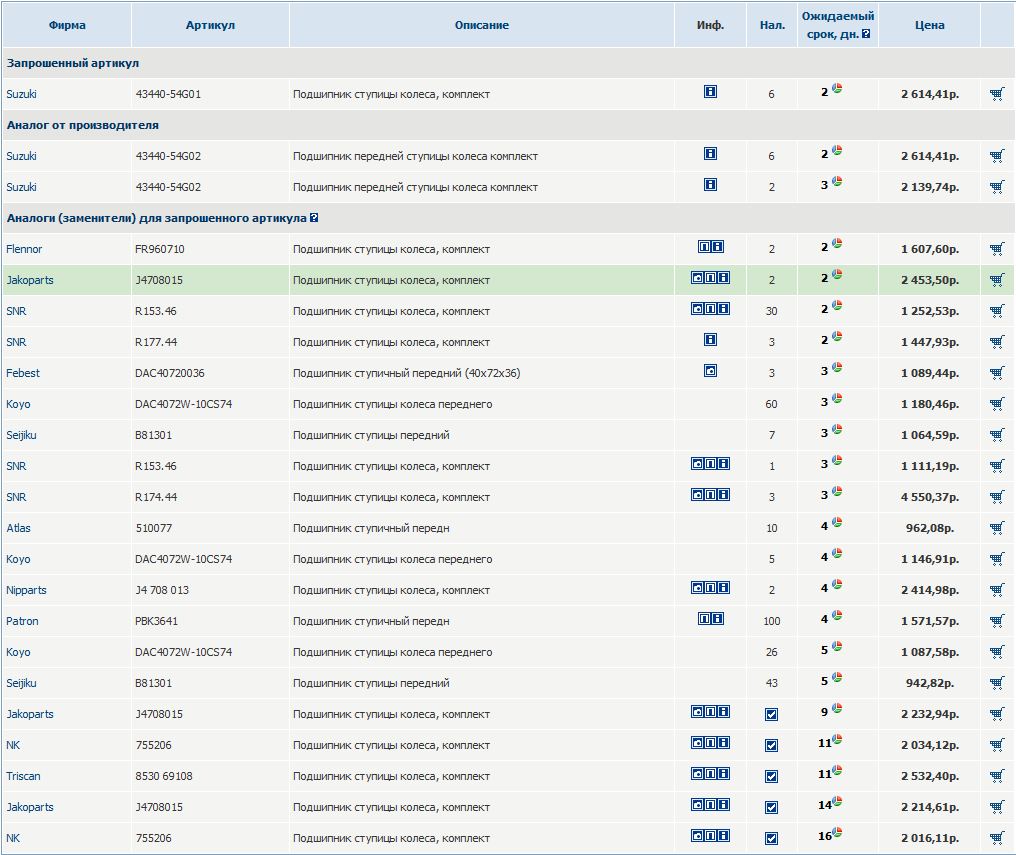Add Atlas 510077 to cart
Image resolution: width=1016 pixels, height=855 pixels.
click(x=997, y=528)
